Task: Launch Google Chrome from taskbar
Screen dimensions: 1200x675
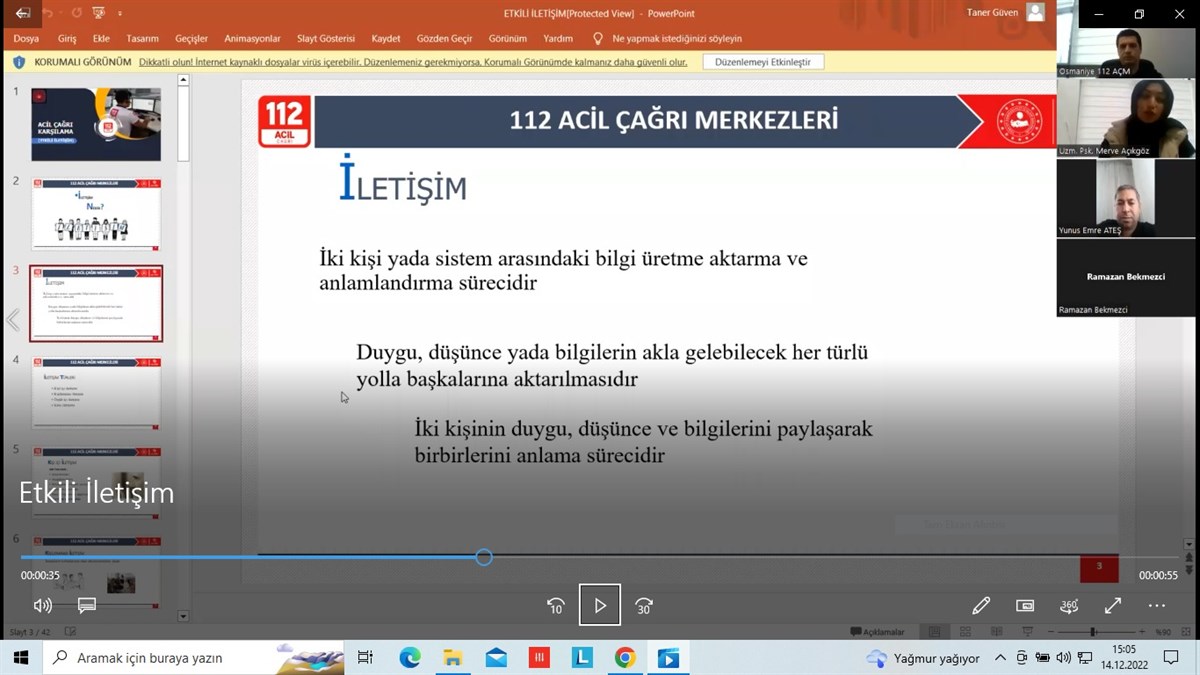Action: (x=625, y=657)
